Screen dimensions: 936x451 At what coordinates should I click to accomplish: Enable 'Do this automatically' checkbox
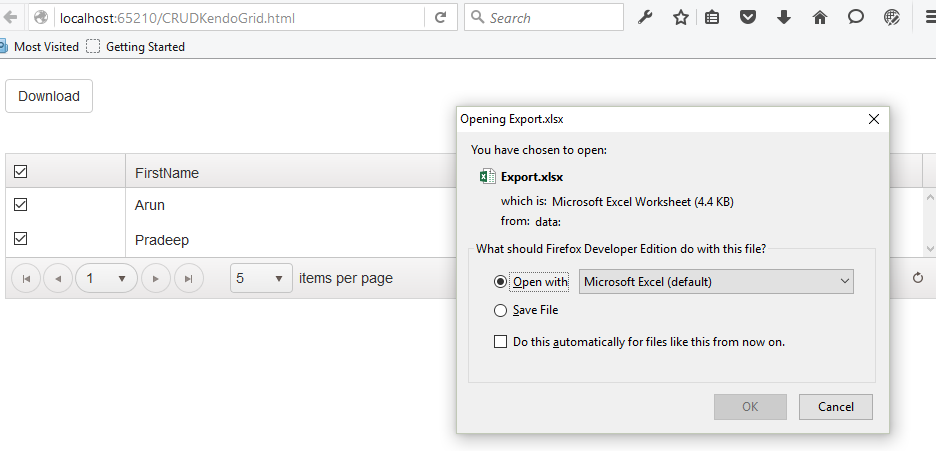[501, 342]
